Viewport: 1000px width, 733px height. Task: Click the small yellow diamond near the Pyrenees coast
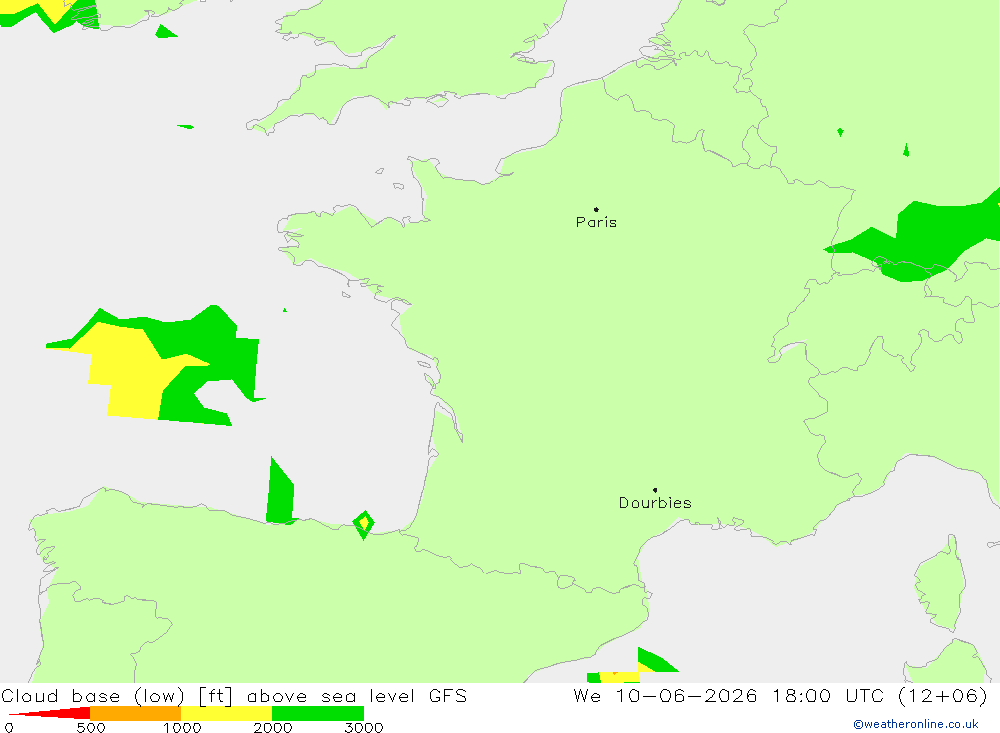(364, 524)
